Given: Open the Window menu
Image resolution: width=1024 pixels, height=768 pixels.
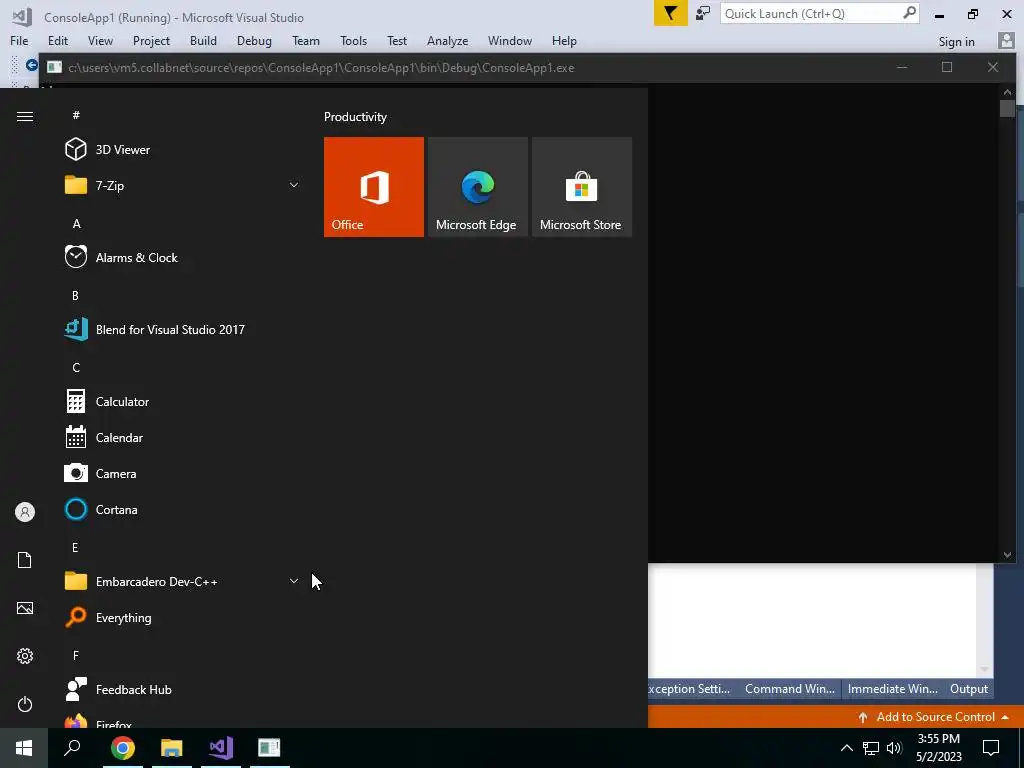Looking at the screenshot, I should (x=509, y=40).
